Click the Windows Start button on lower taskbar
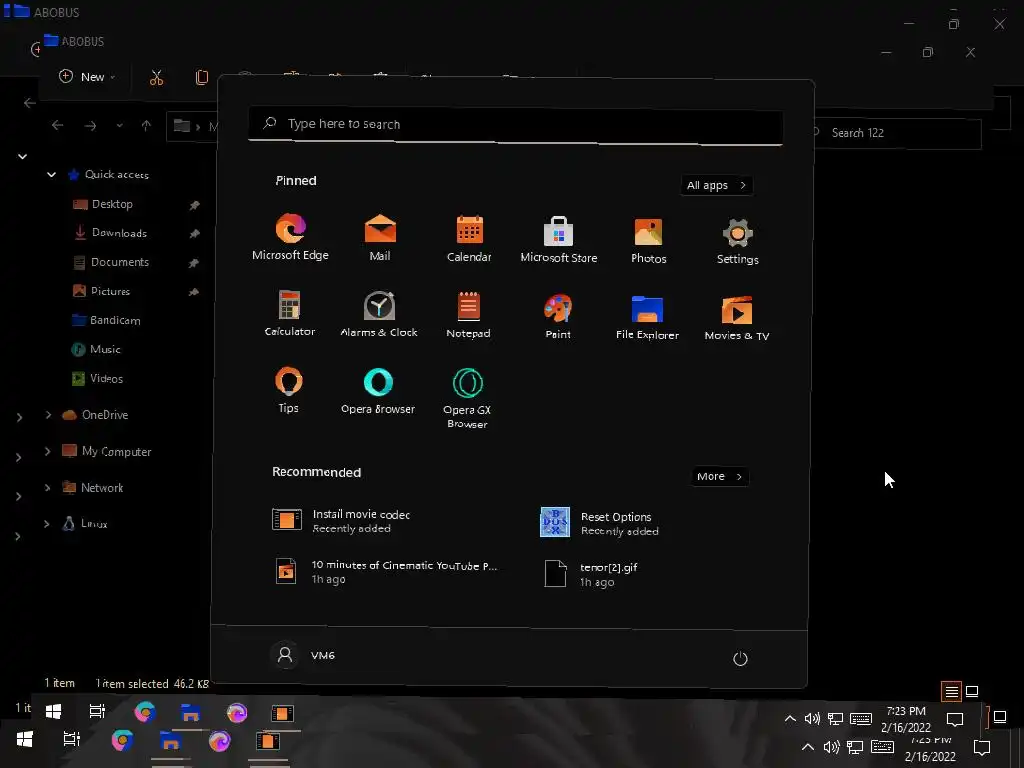Image resolution: width=1024 pixels, height=768 pixels. [x=25, y=739]
